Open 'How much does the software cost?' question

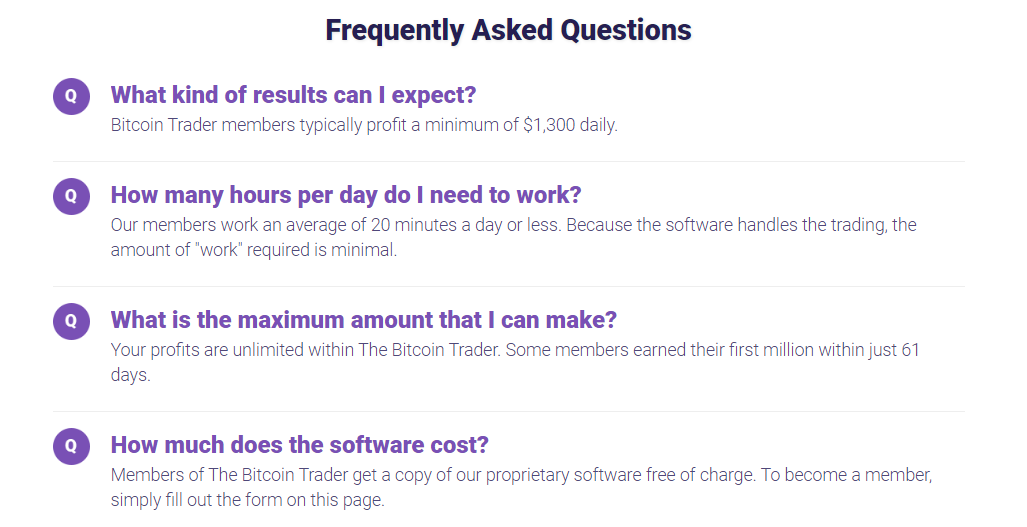pos(299,445)
